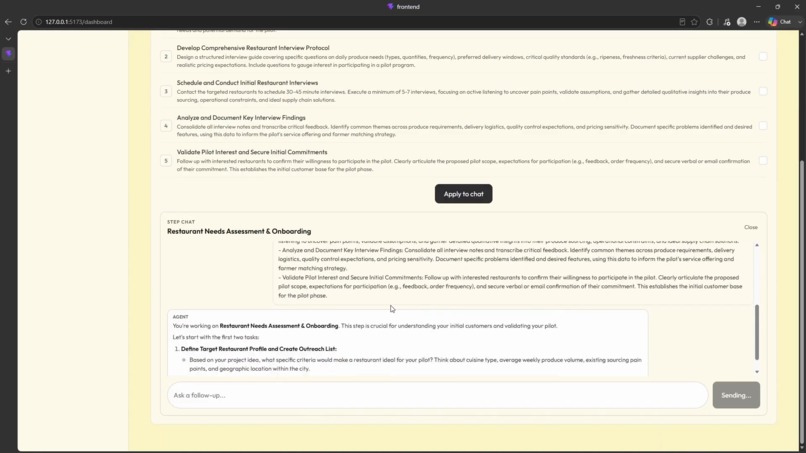806x453 pixels.
Task: Click the page vertical scrollbar thumb
Action: (x=802, y=303)
